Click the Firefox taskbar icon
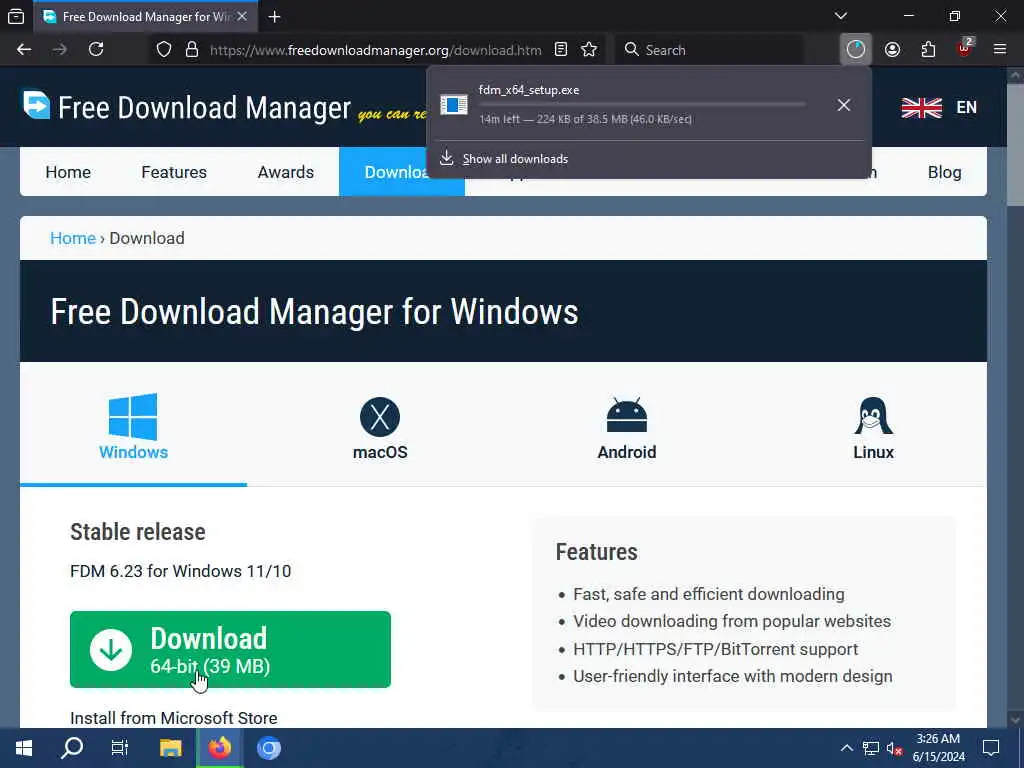Screen dimensions: 1024x768 coord(219,748)
